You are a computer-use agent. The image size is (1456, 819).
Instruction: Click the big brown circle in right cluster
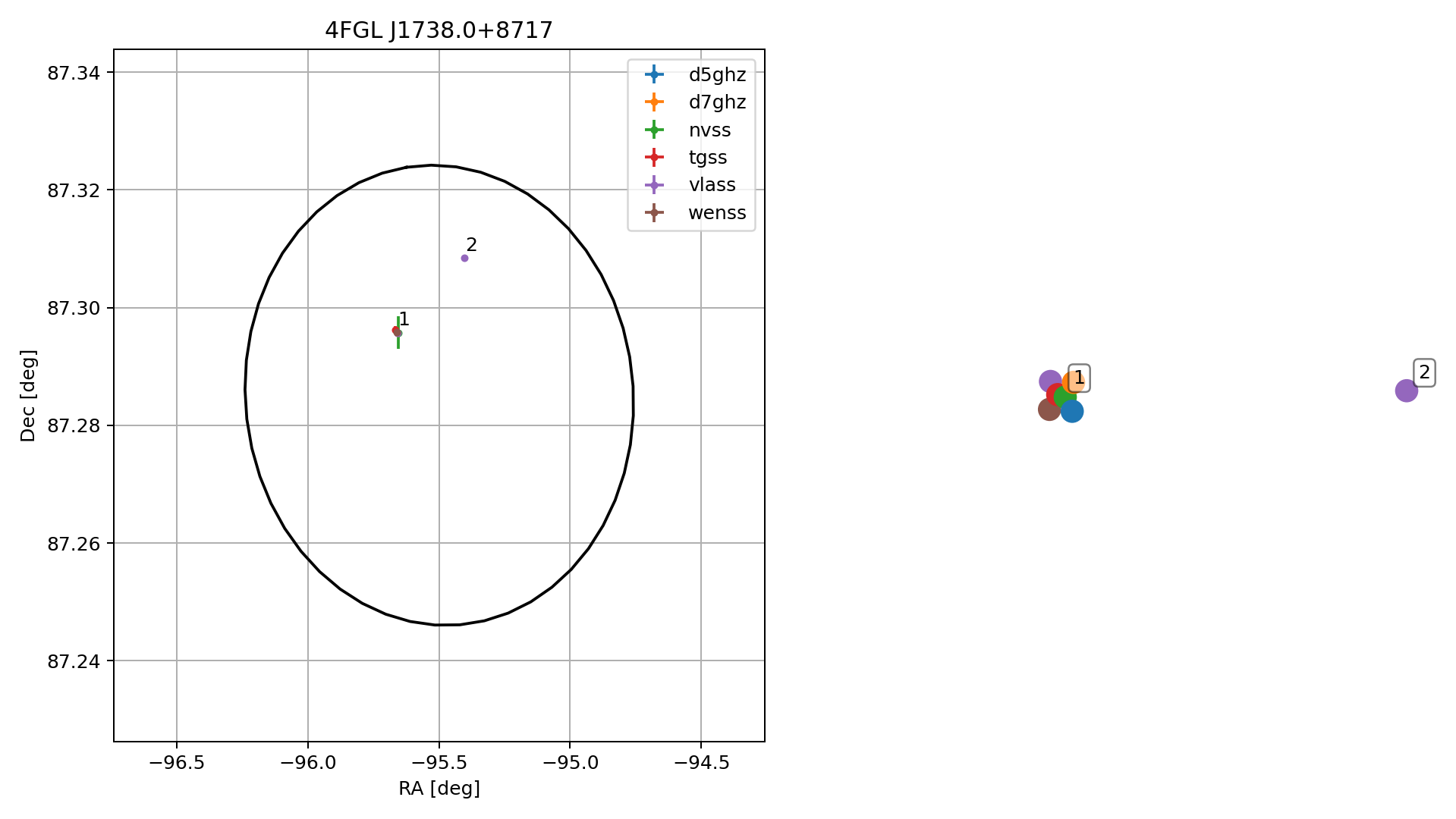point(1049,409)
